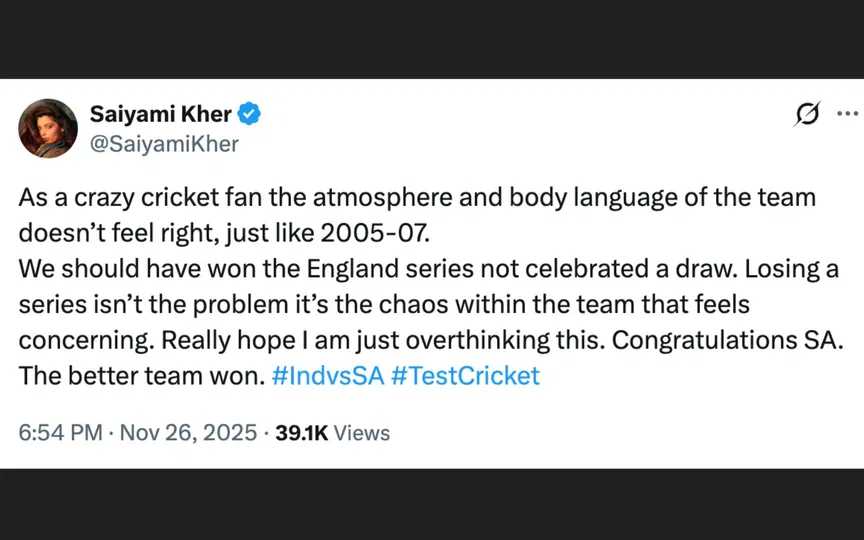
Task: Click the text "The better team won."
Action: click(x=140, y=376)
